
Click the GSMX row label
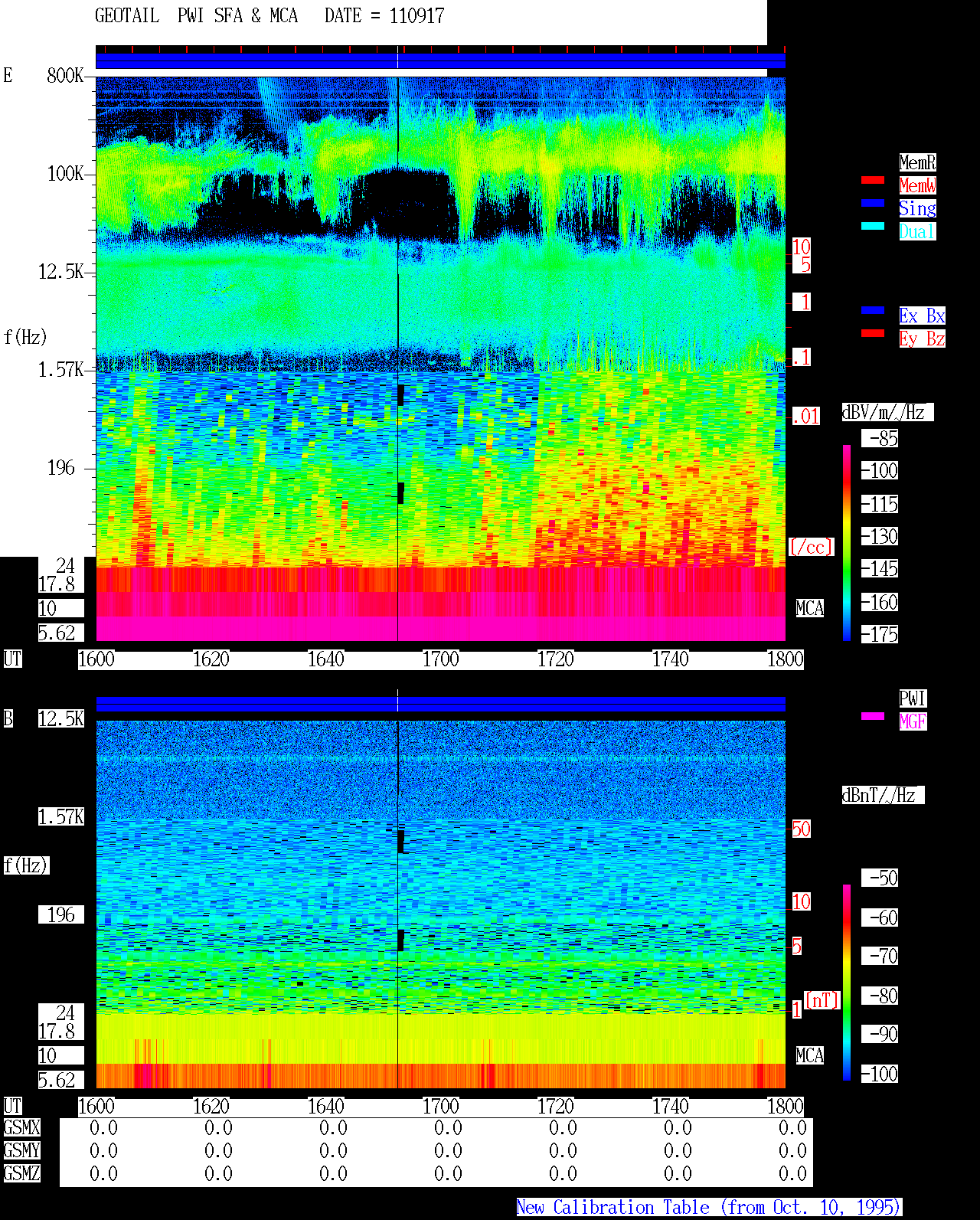[x=21, y=1128]
